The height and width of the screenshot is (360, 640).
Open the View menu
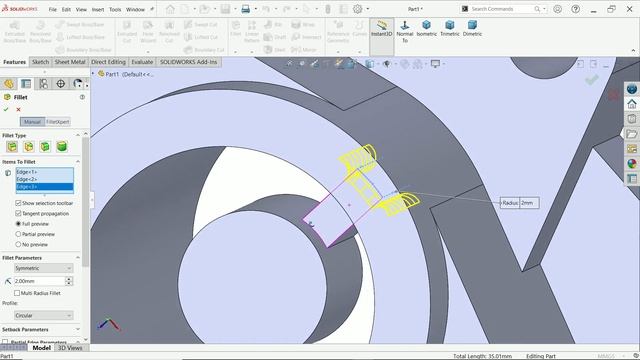pyautogui.click(x=81, y=9)
